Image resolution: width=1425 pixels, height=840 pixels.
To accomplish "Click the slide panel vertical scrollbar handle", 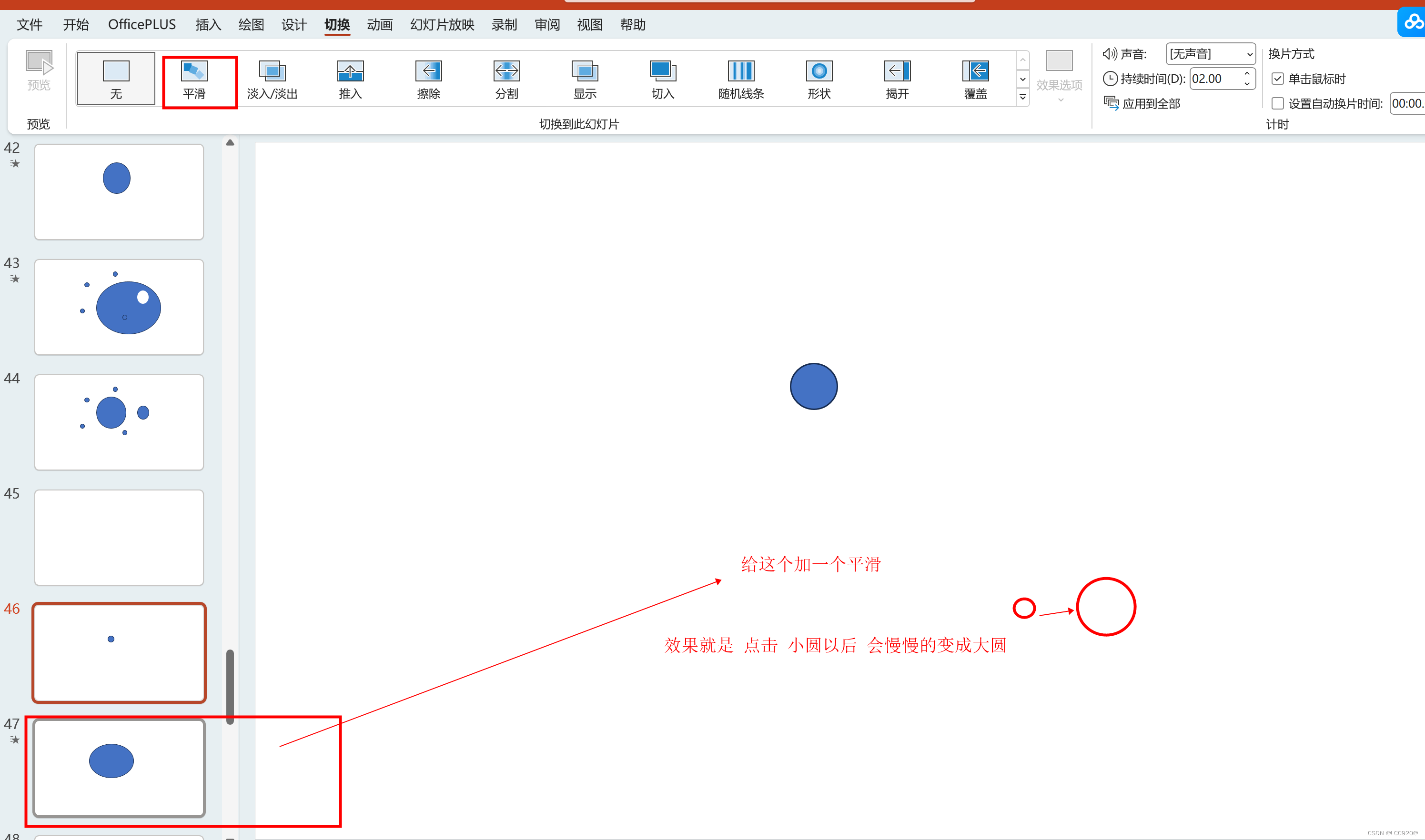I will point(230,685).
